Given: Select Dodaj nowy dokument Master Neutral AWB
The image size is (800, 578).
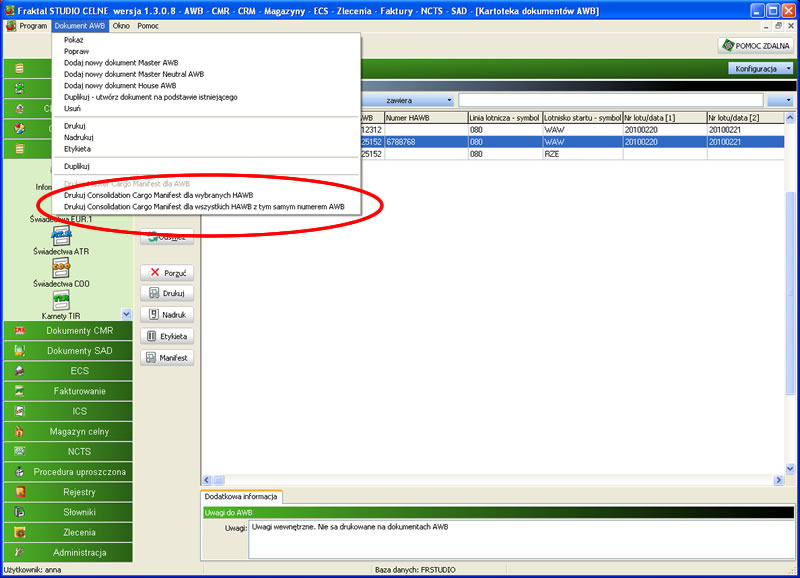Looking at the screenshot, I should (x=207, y=74).
